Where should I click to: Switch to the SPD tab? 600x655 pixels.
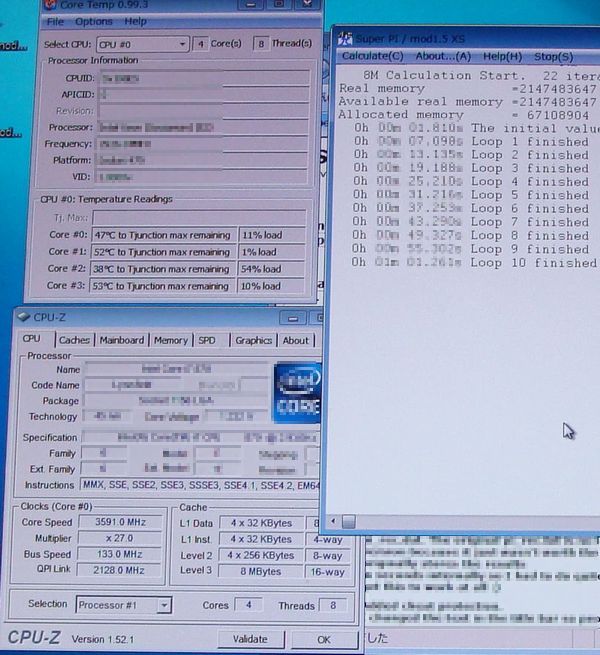pos(207,340)
